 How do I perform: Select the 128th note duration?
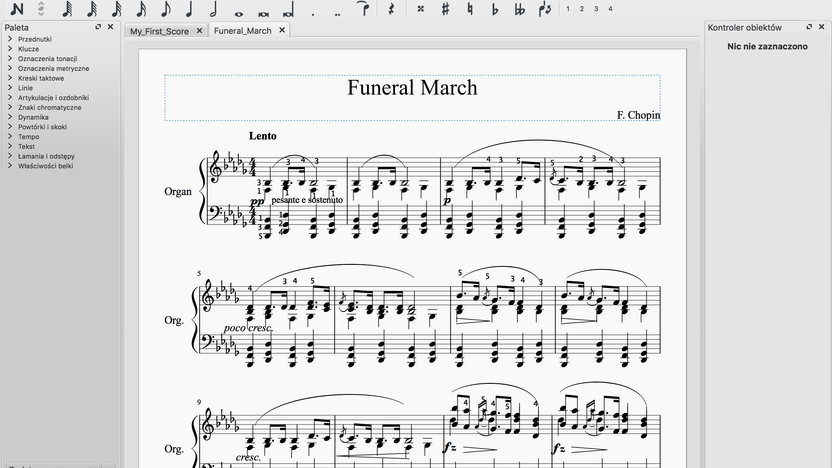(67, 8)
